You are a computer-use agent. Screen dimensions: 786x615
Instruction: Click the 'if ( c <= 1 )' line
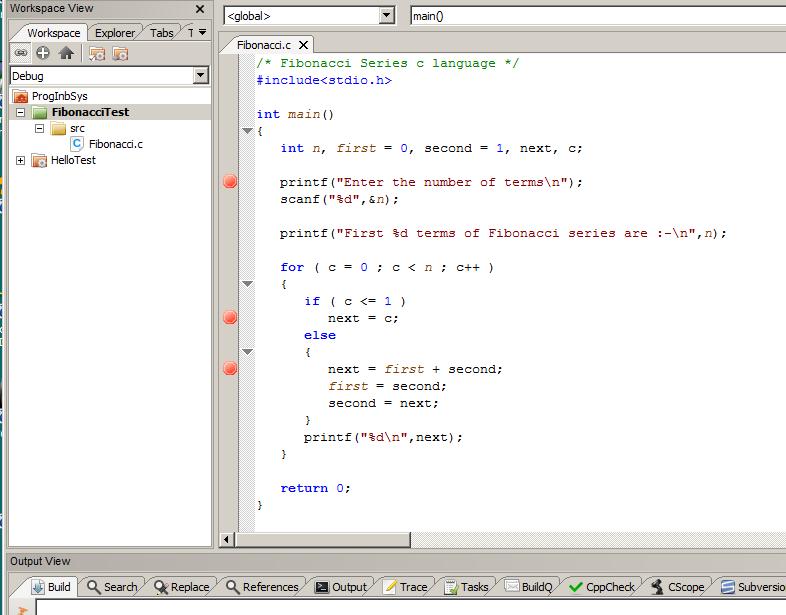355,301
